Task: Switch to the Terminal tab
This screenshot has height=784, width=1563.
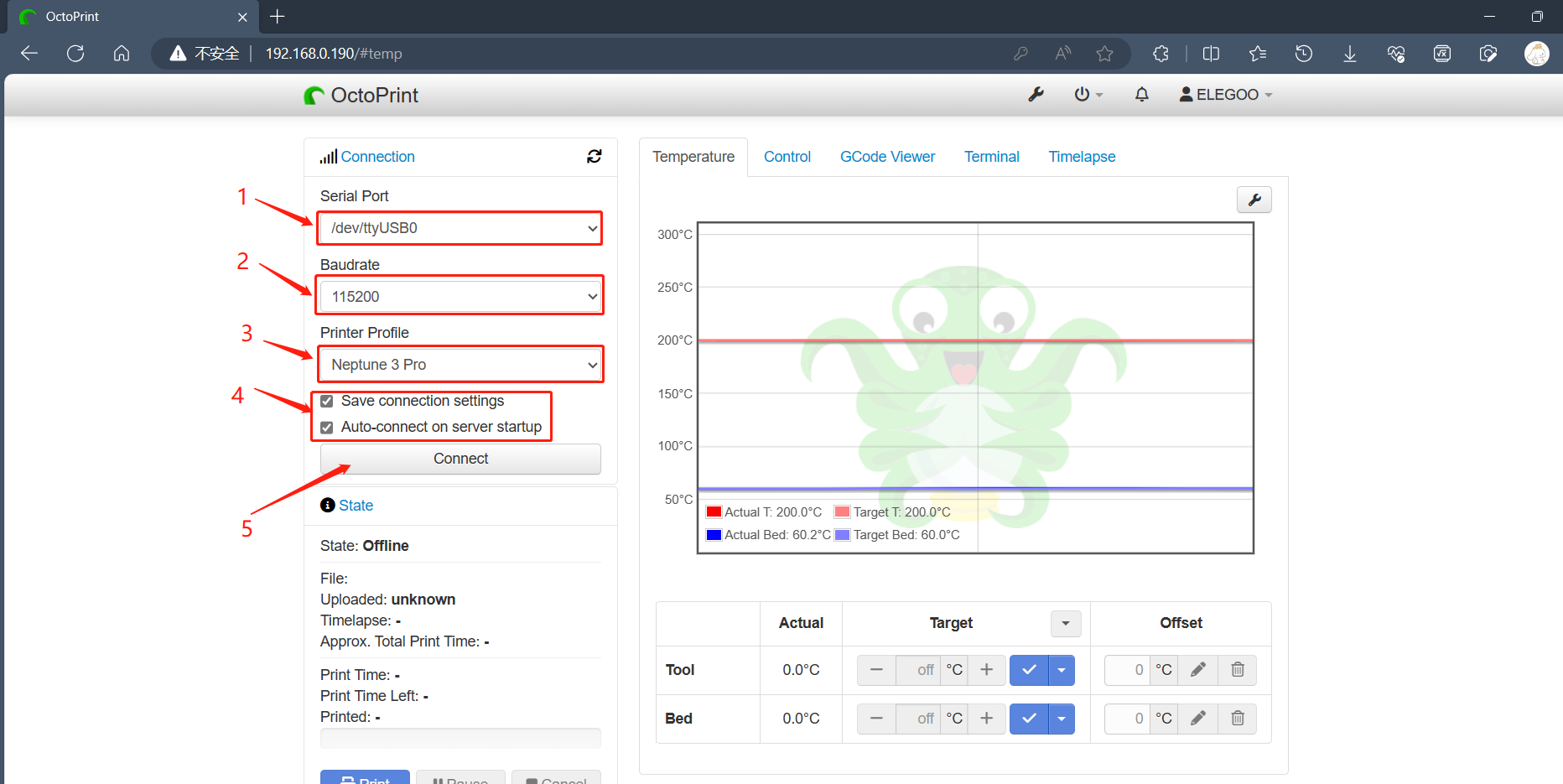Action: pos(991,157)
